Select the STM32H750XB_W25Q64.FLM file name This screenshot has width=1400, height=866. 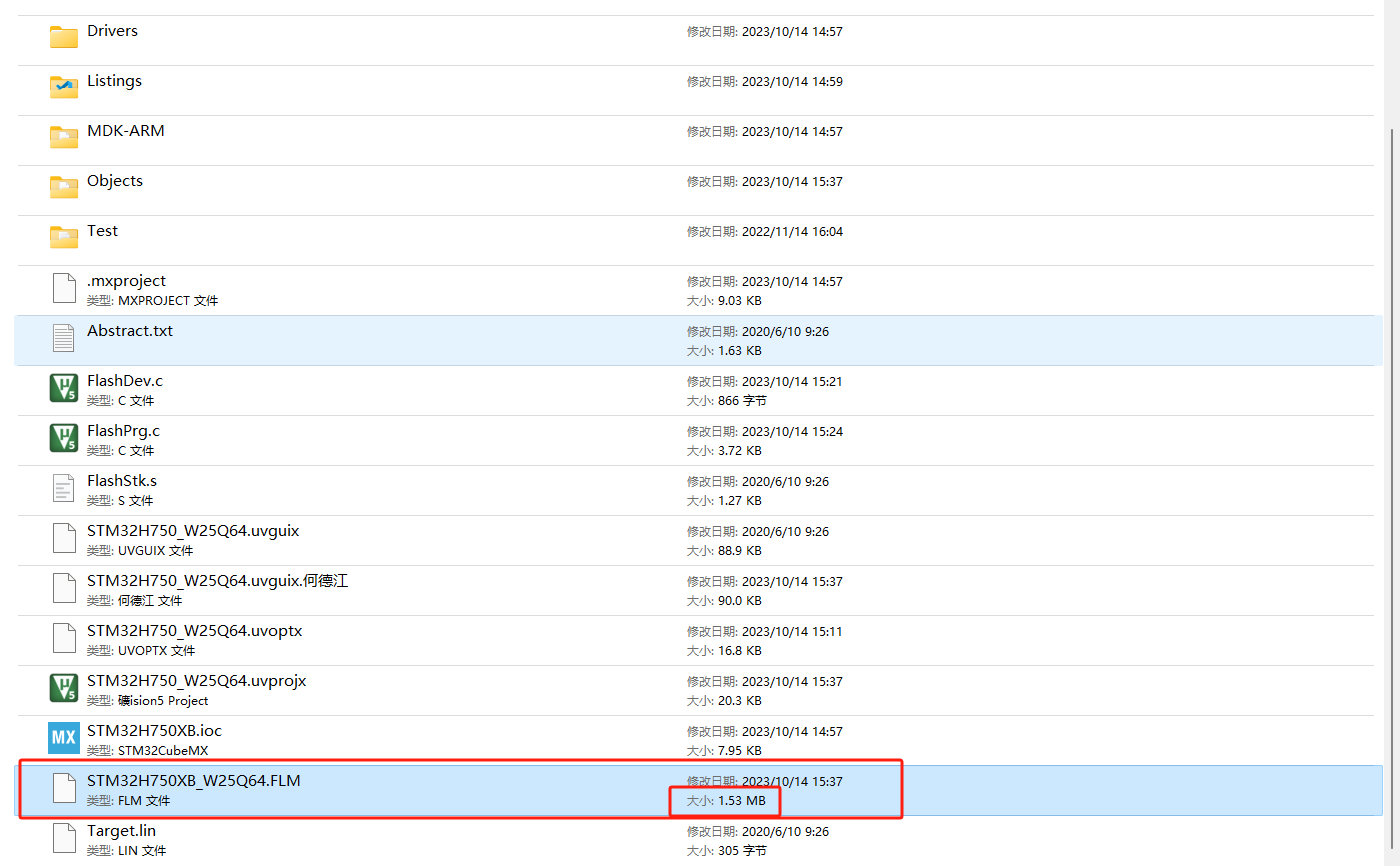[x=194, y=781]
